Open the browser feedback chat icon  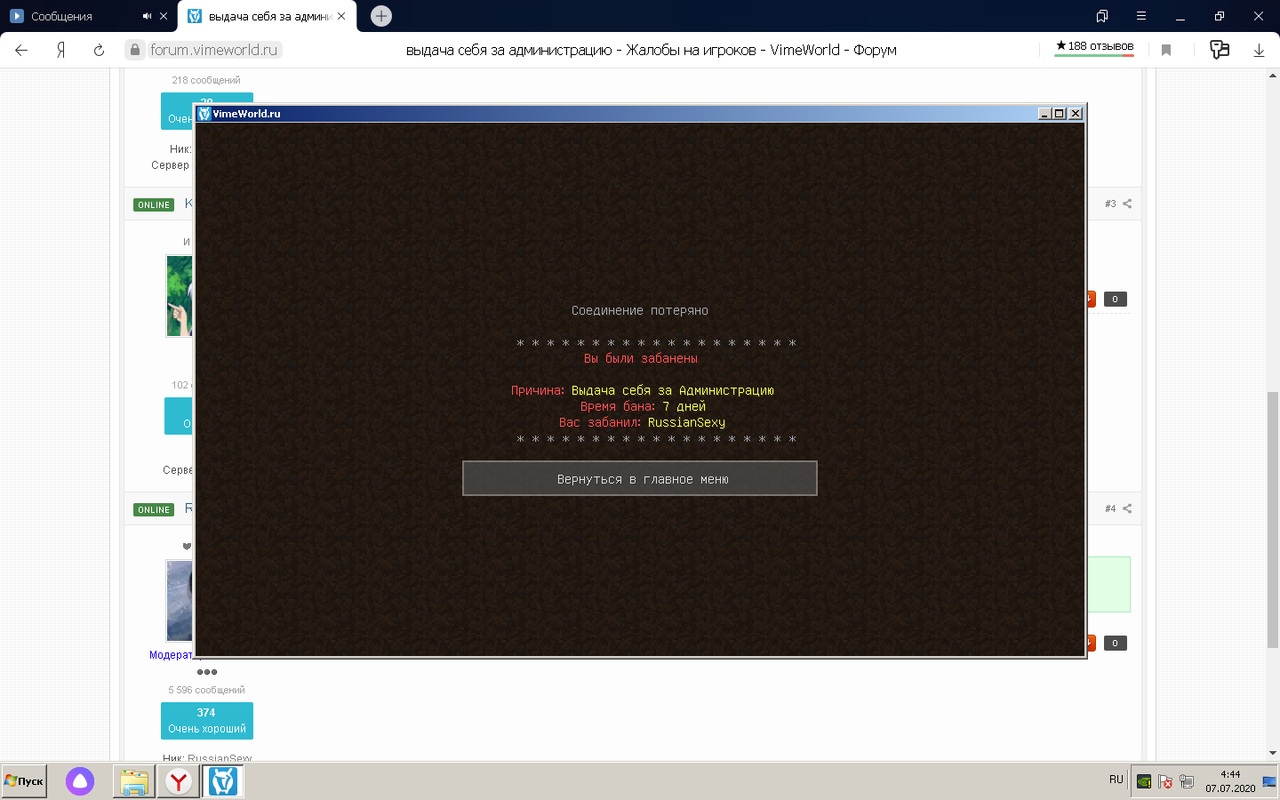1219,50
